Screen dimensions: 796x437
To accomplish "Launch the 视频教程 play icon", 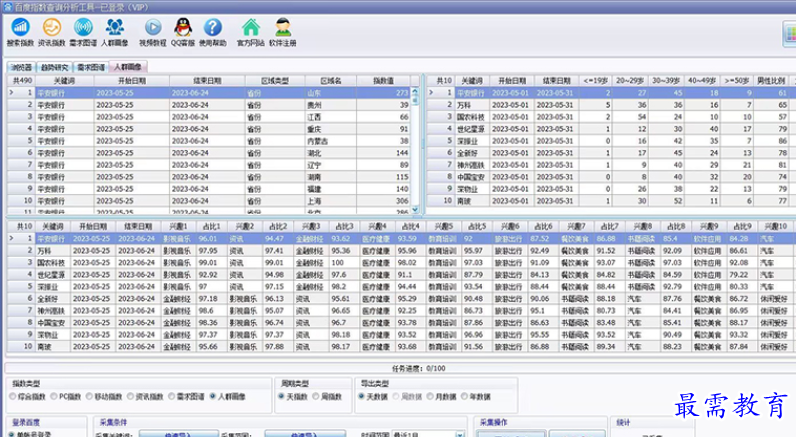I will pyautogui.click(x=153, y=32).
